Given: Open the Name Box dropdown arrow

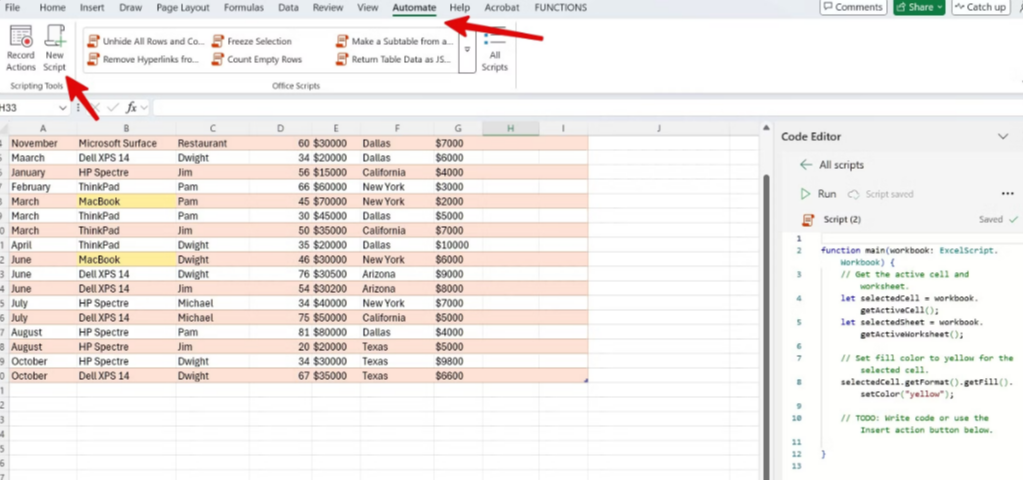Looking at the screenshot, I should pyautogui.click(x=63, y=108).
